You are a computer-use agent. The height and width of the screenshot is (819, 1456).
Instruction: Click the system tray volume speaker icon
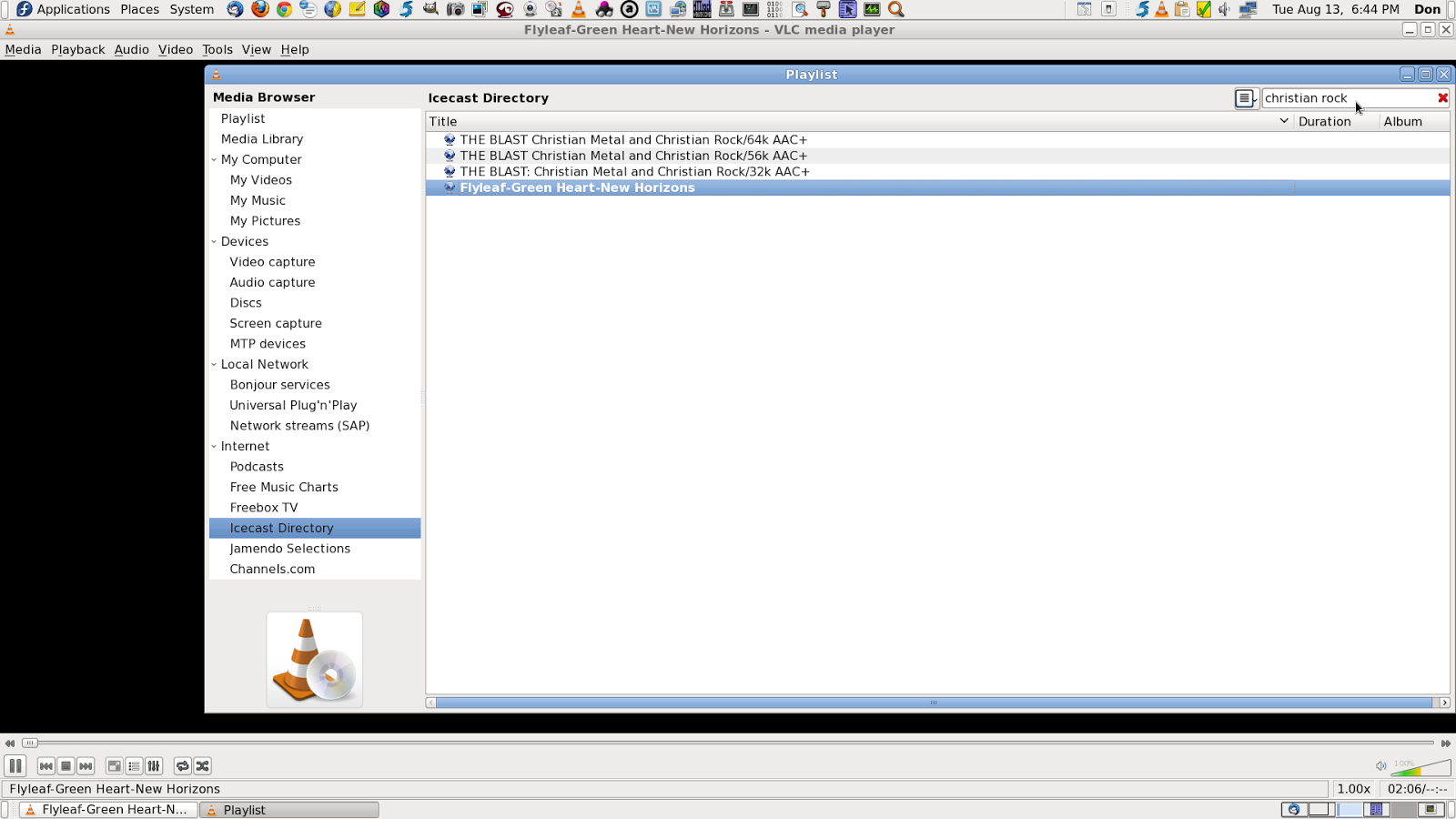pos(1225,9)
